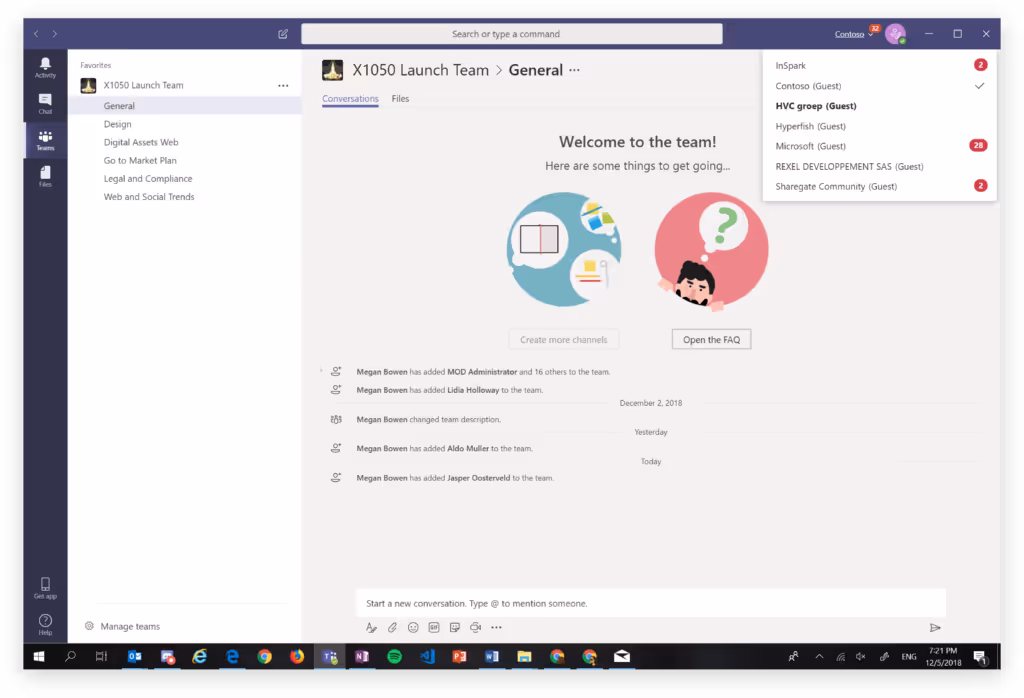Open Outlook from the taskbar
Screen dimensions: 1024x698
pos(135,656)
